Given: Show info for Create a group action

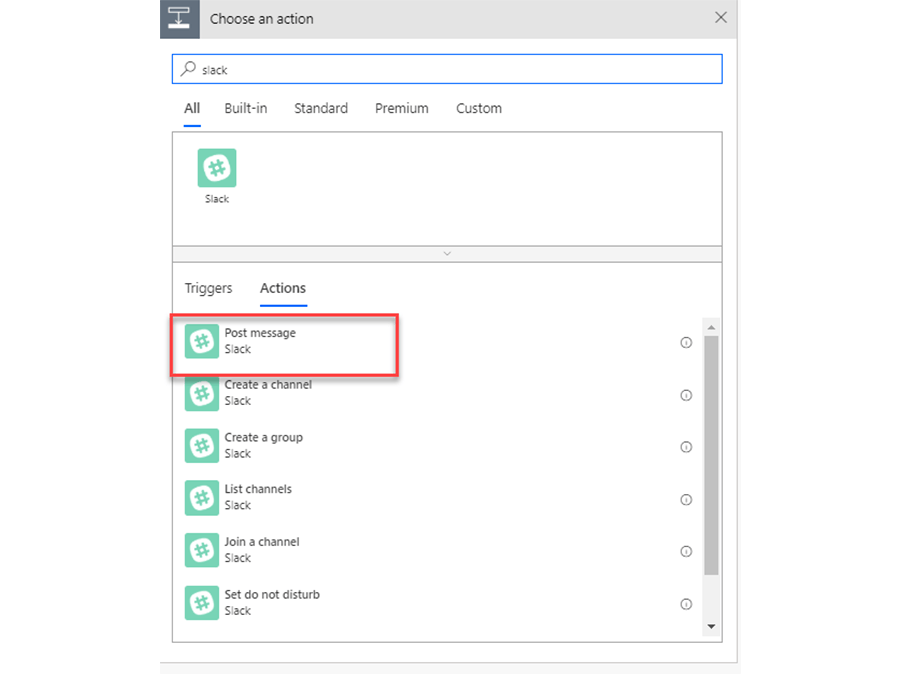Looking at the screenshot, I should tap(686, 447).
